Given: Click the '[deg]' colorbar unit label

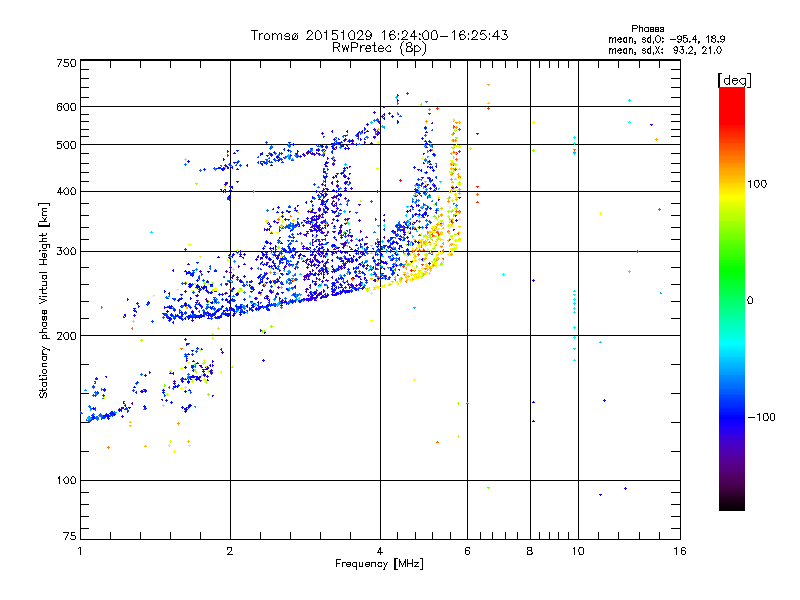Looking at the screenshot, I should pos(734,81).
